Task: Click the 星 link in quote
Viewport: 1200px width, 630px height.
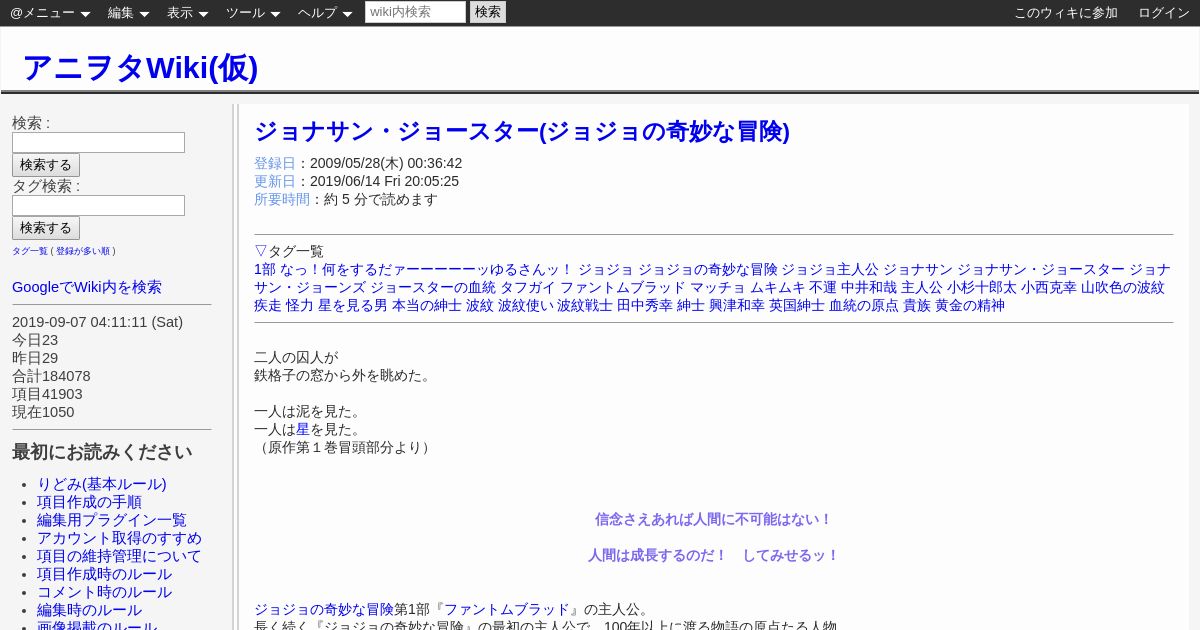Action: click(303, 429)
